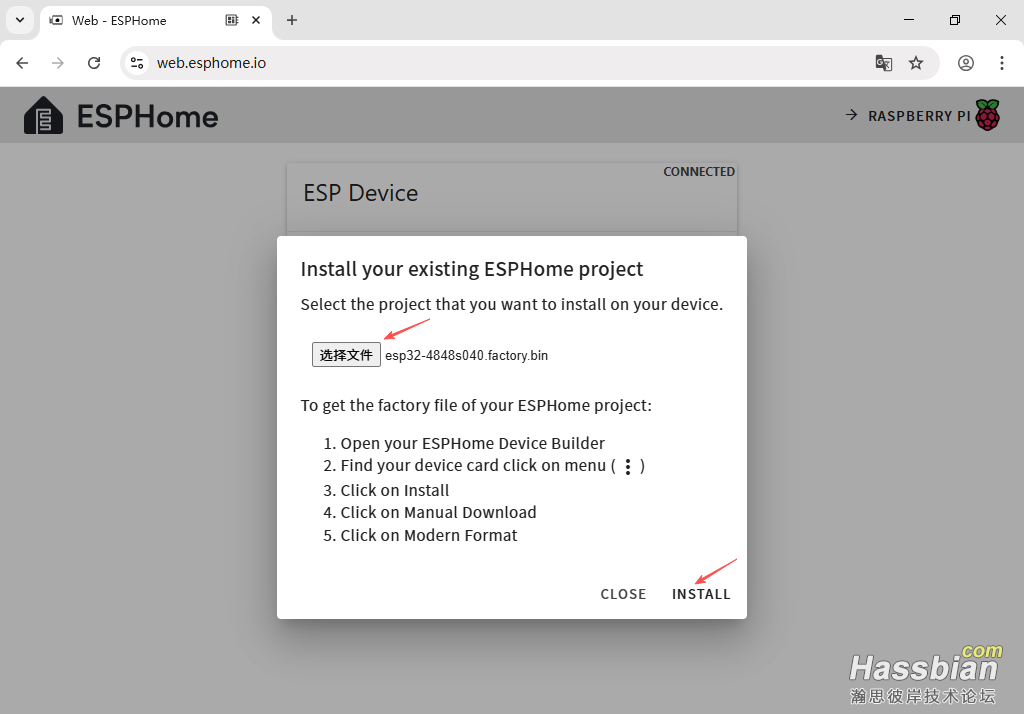
Task: Click INSTALL to flash the firmware
Action: coord(701,594)
